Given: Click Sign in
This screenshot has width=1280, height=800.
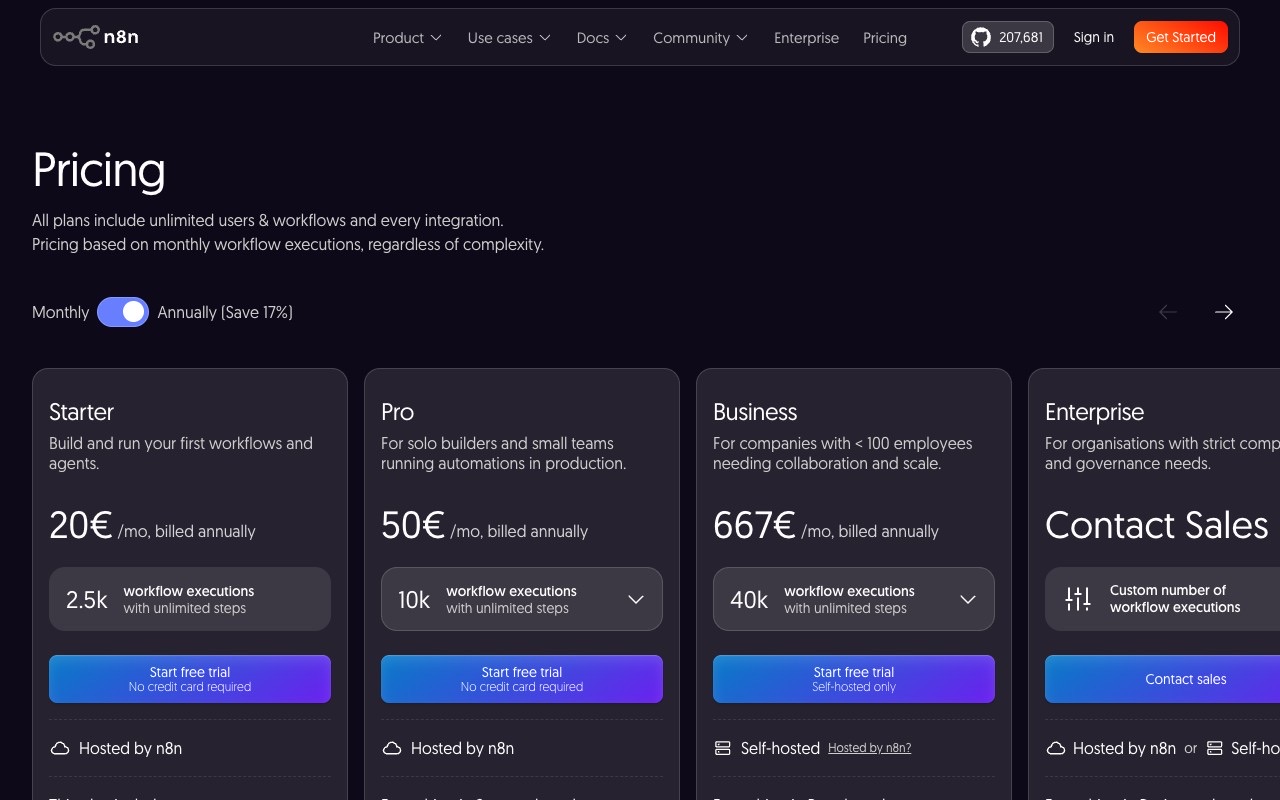Looking at the screenshot, I should pyautogui.click(x=1094, y=37).
